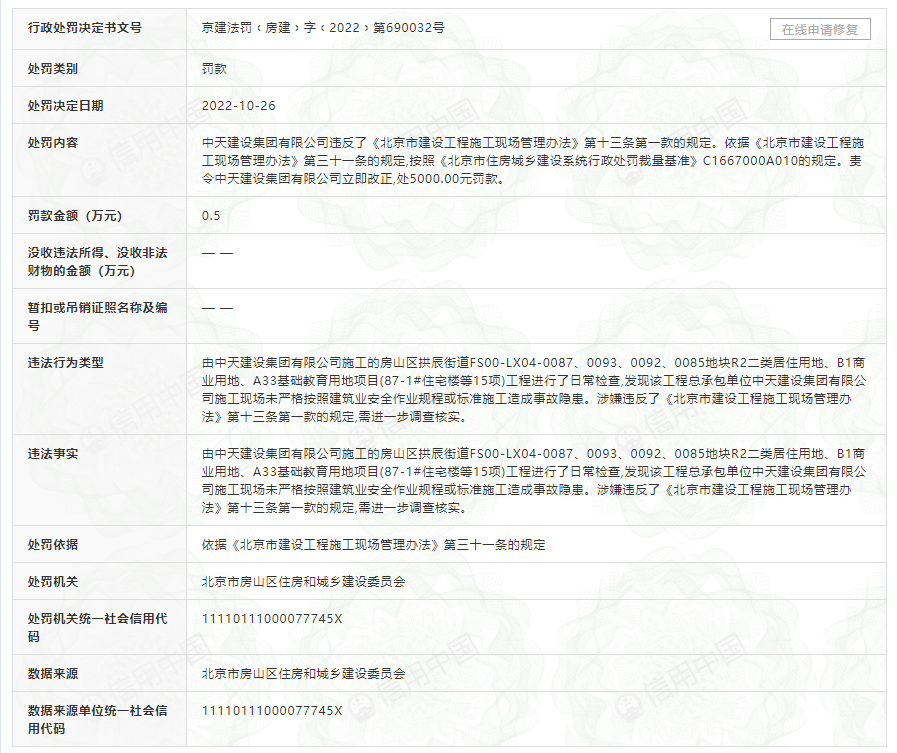
Task: Select code 1111011100007​7745X in the 处罚机关统一社会信用代码 row
Action: 272,619
